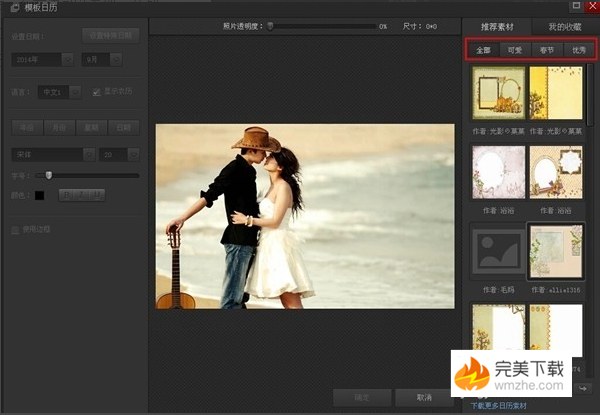Click the Bold text style button
600x415 pixels.
65,195
